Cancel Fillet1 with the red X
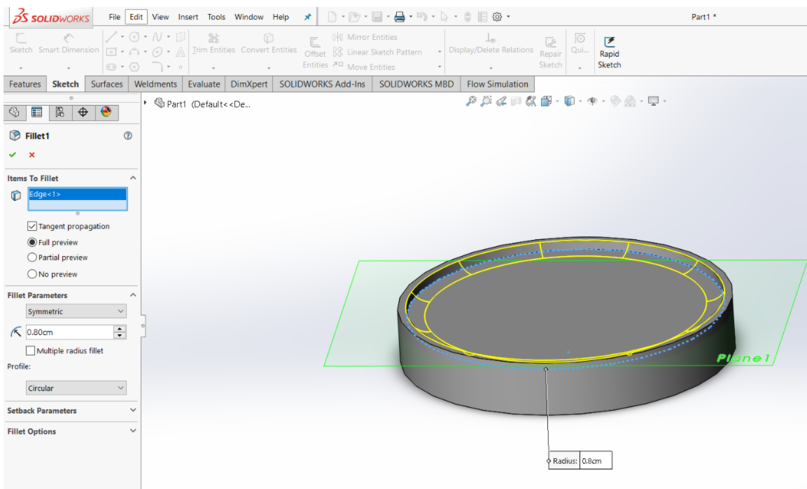Screen dimensions: 807x489 [32, 155]
